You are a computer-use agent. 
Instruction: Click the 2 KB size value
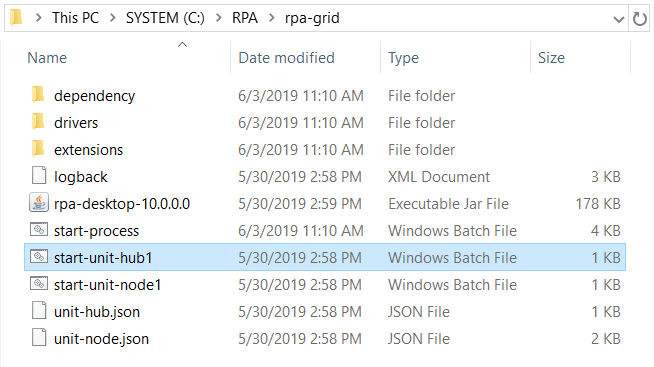(606, 339)
